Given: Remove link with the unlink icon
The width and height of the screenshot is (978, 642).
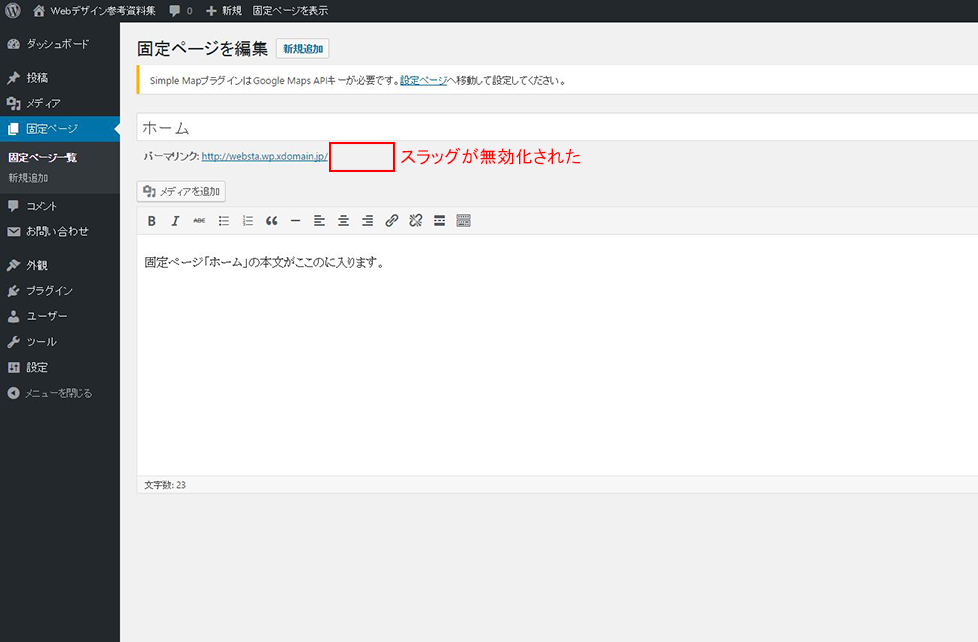Looking at the screenshot, I should point(415,221).
